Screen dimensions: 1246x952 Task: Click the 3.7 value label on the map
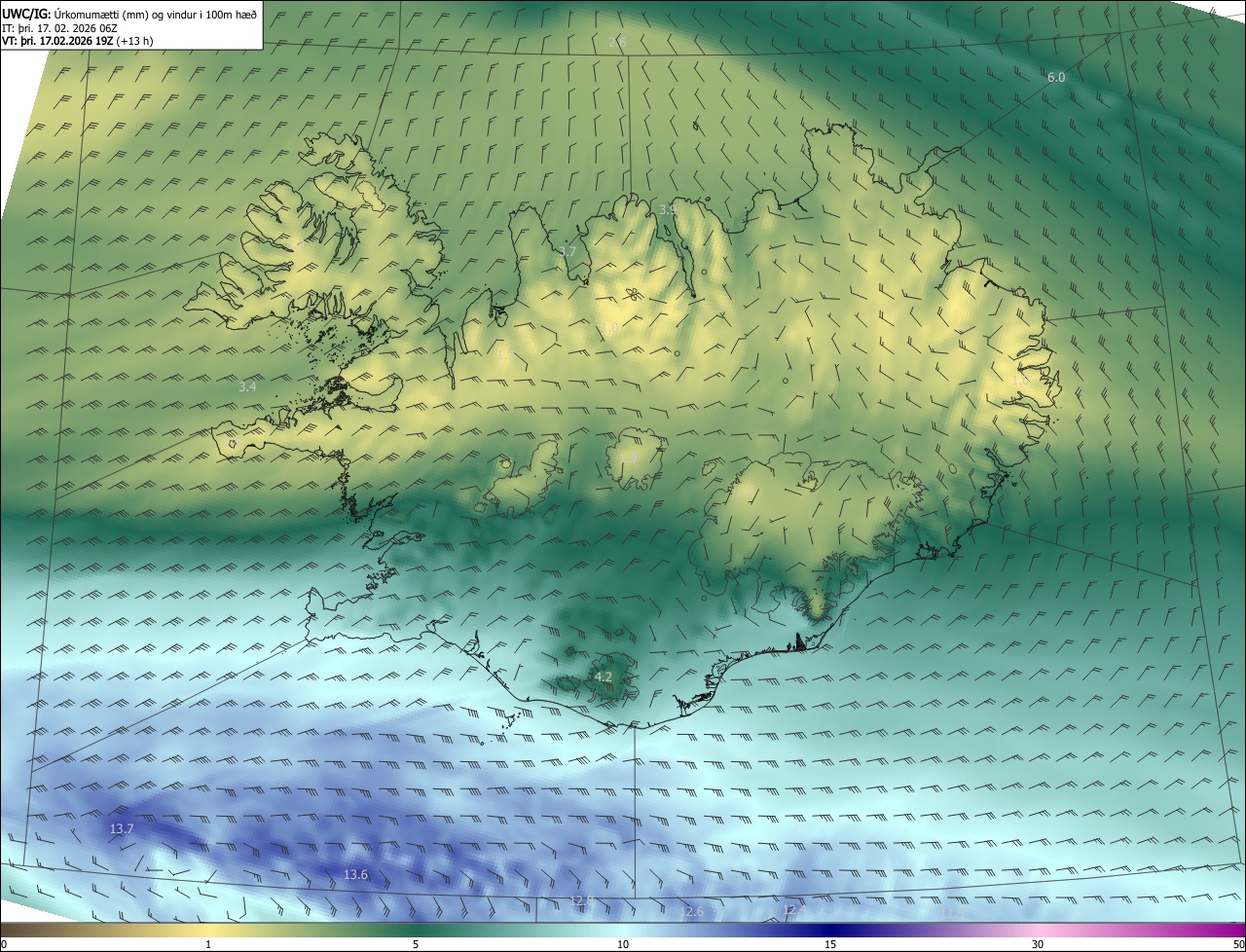tap(568, 251)
